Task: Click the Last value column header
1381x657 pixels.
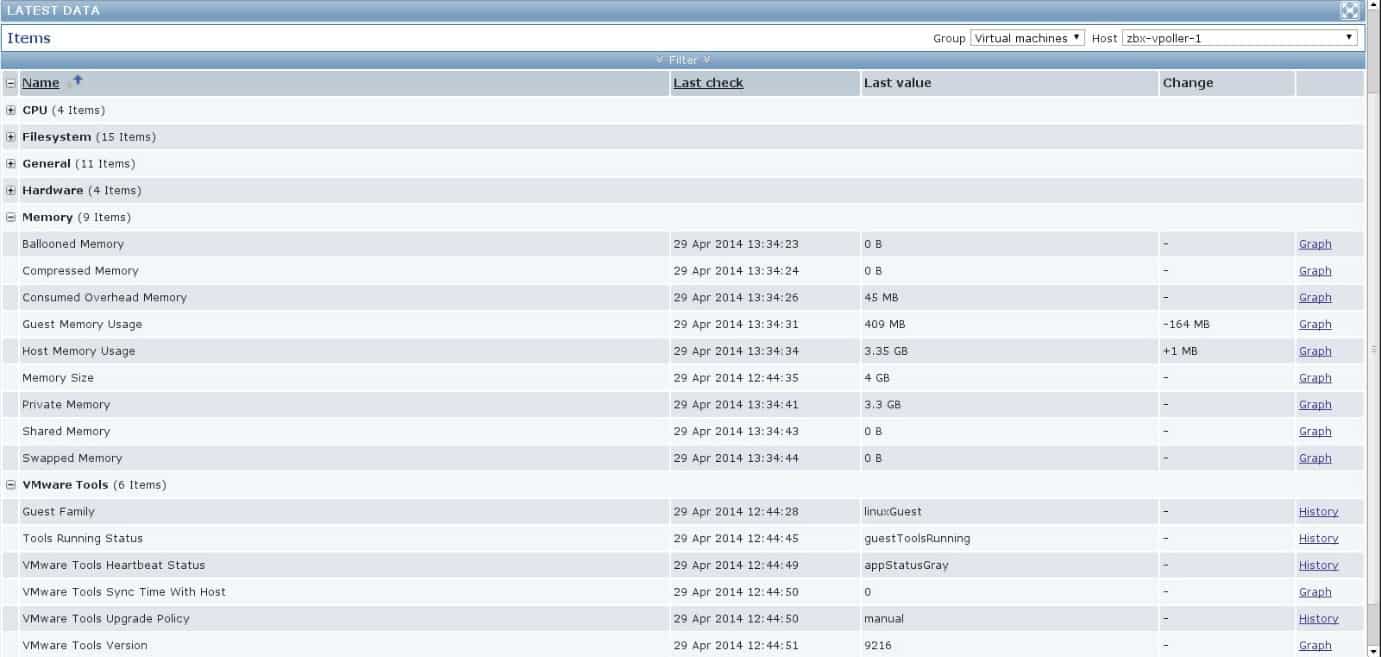Action: tap(897, 83)
